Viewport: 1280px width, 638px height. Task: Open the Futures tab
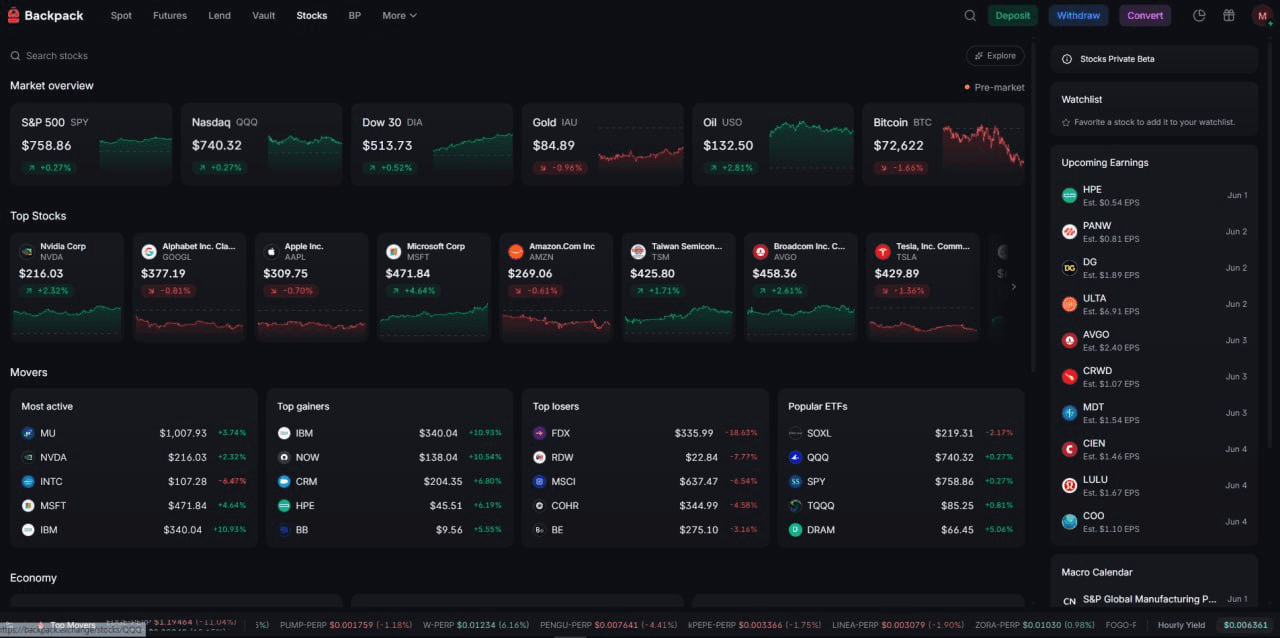(x=170, y=15)
